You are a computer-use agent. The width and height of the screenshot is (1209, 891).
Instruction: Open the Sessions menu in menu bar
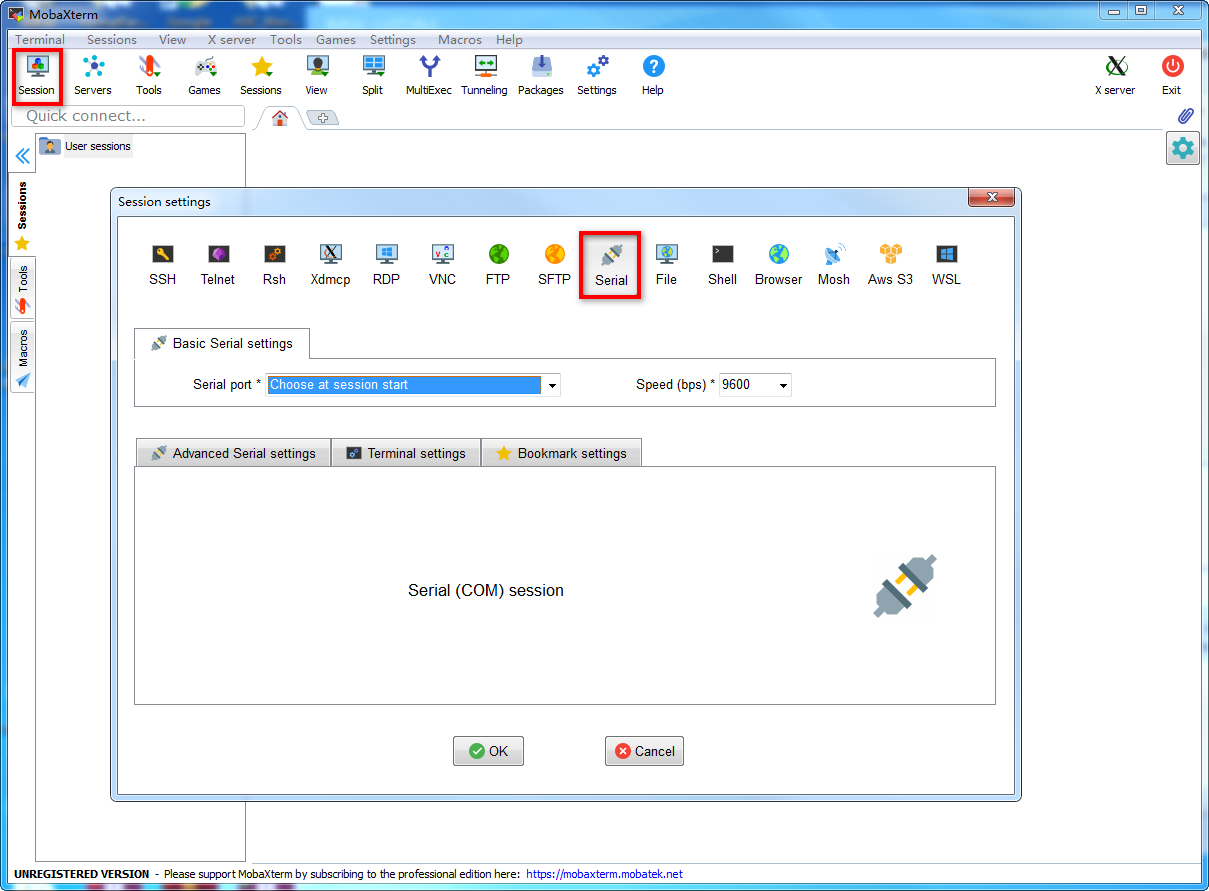coord(112,40)
